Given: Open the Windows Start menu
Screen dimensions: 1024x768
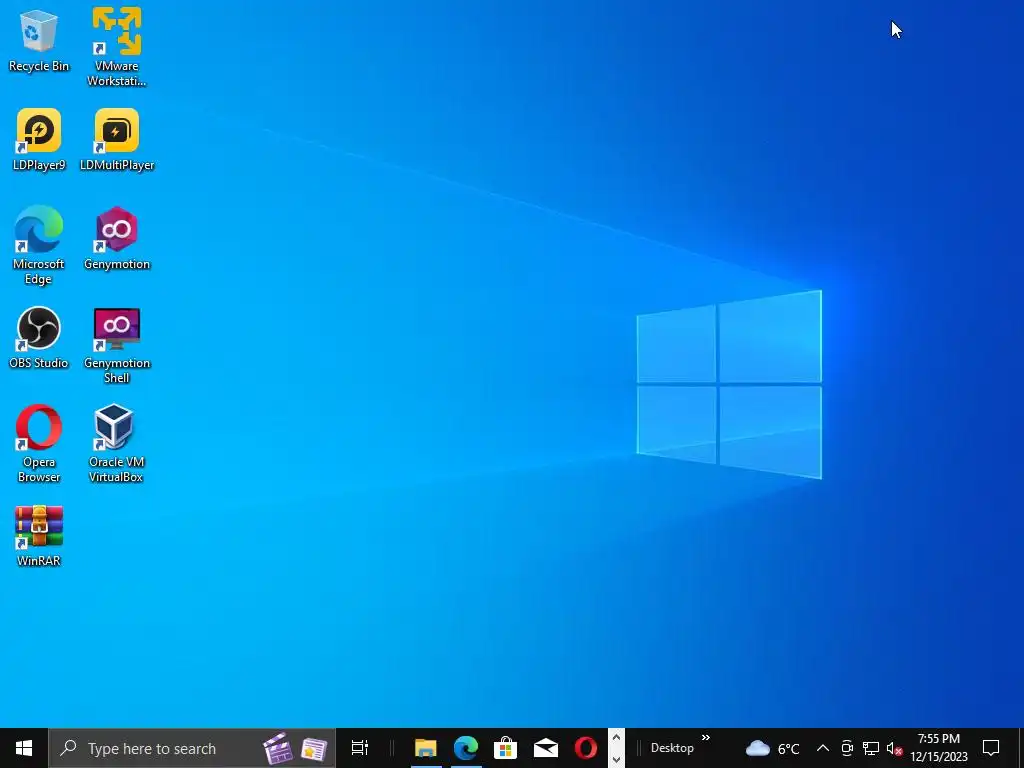Looking at the screenshot, I should point(24,748).
